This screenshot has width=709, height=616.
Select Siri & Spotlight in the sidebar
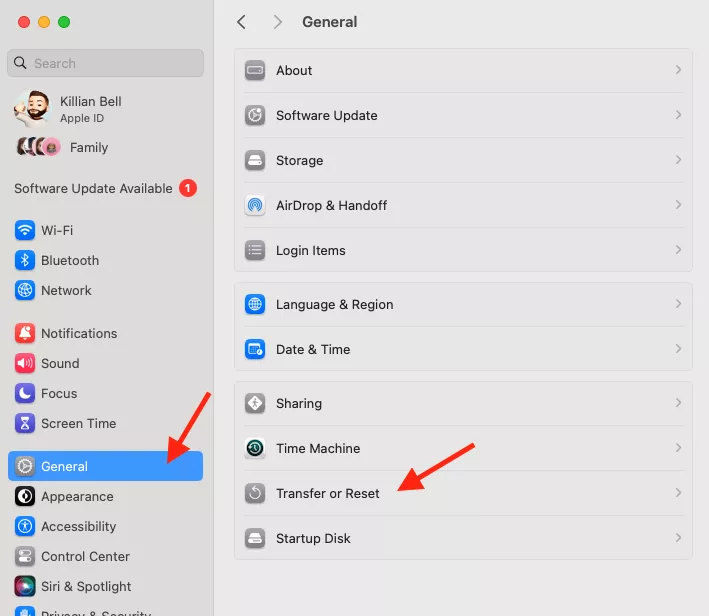pyautogui.click(x=105, y=586)
